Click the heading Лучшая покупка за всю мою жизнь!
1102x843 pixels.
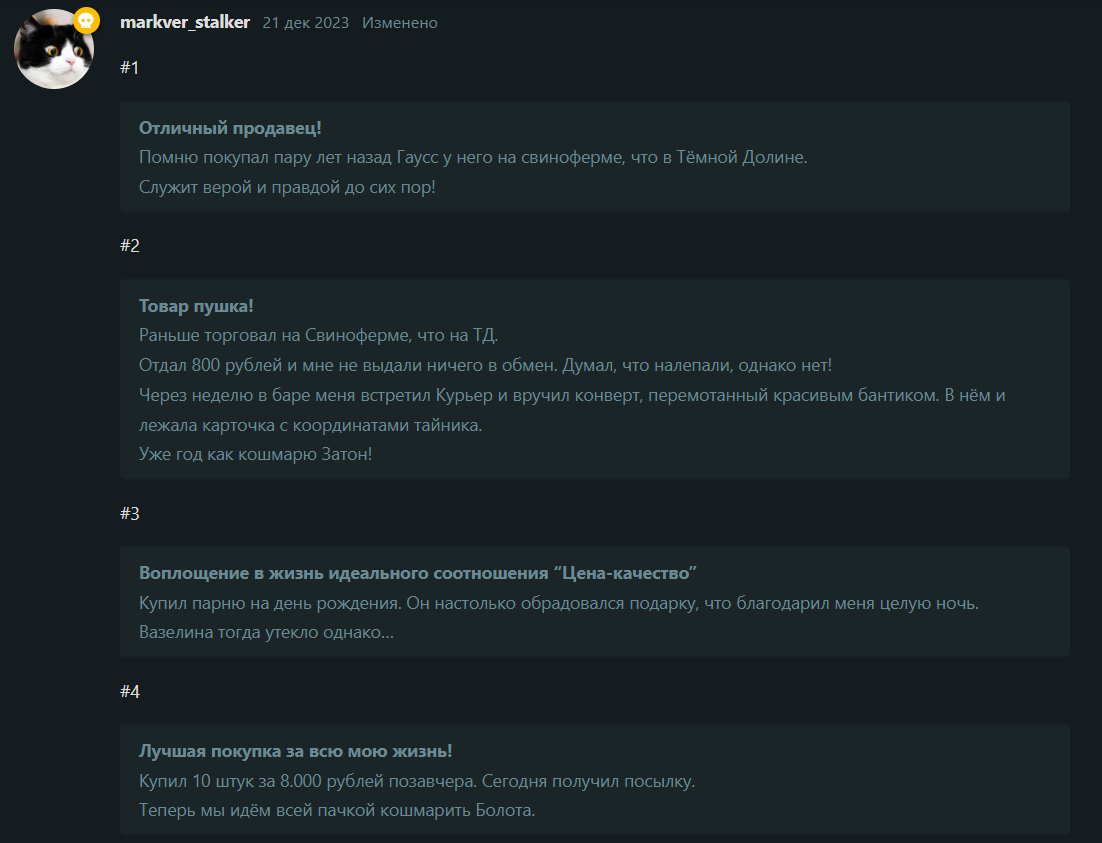click(x=295, y=751)
